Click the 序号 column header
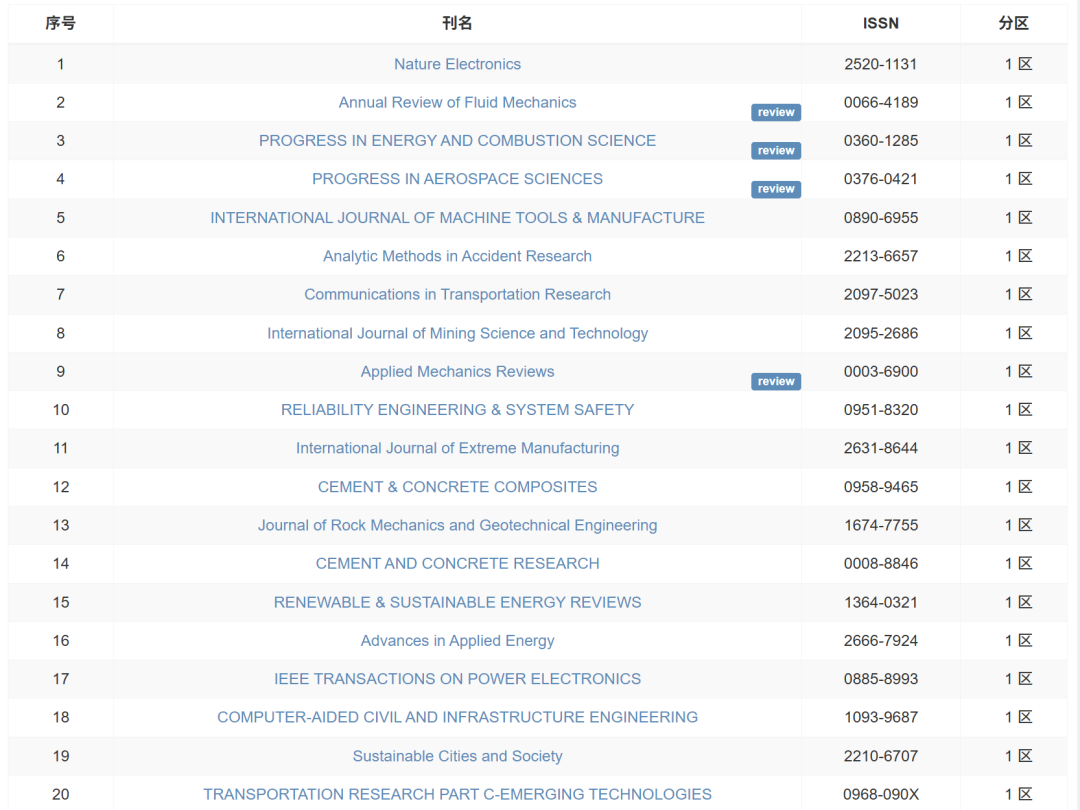 61,23
